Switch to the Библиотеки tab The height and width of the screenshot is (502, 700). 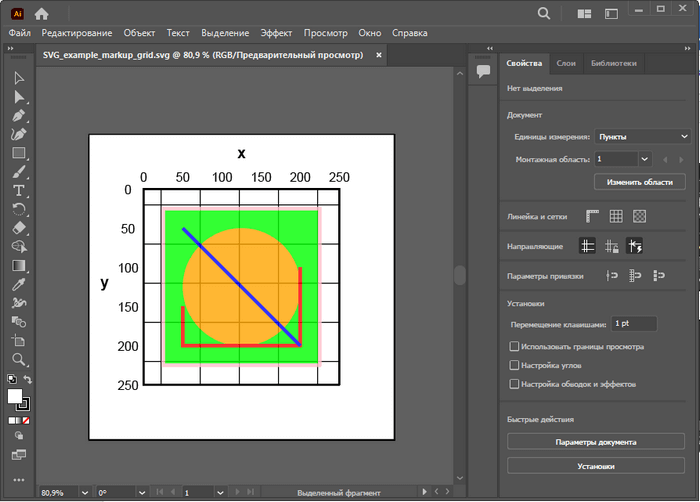pyautogui.click(x=614, y=63)
